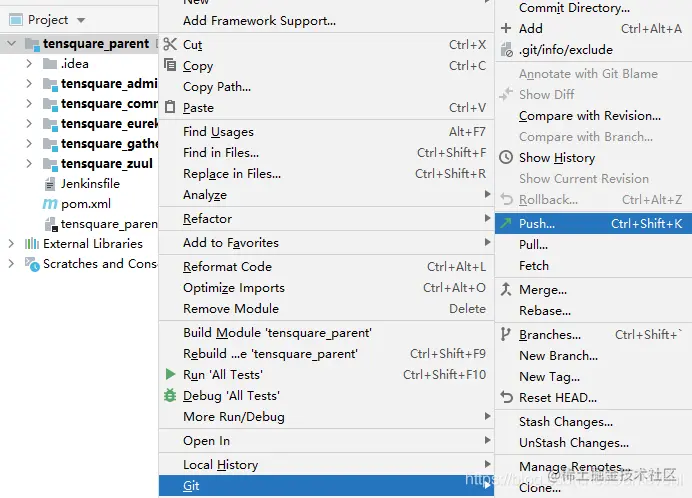Choose UnStash Changes... entry
The width and height of the screenshot is (692, 498).
tap(593, 443)
